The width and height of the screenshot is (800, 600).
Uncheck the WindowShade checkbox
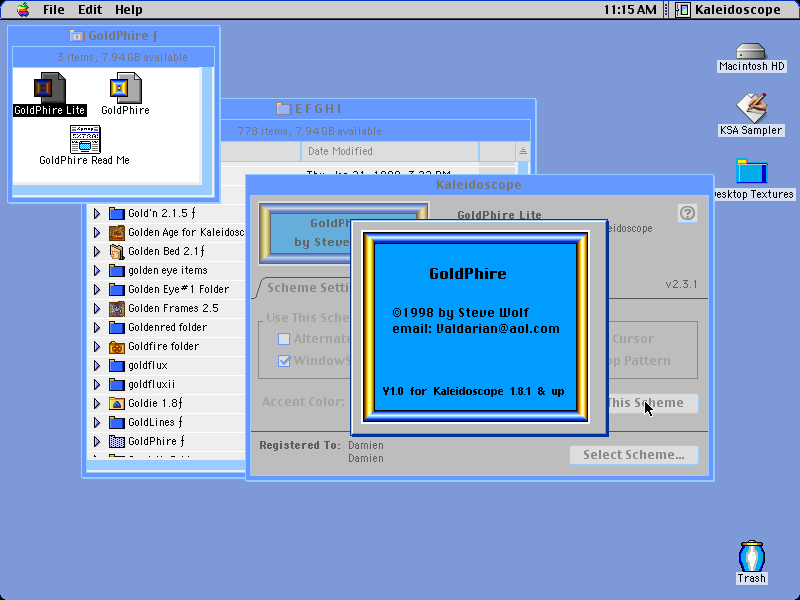(284, 361)
